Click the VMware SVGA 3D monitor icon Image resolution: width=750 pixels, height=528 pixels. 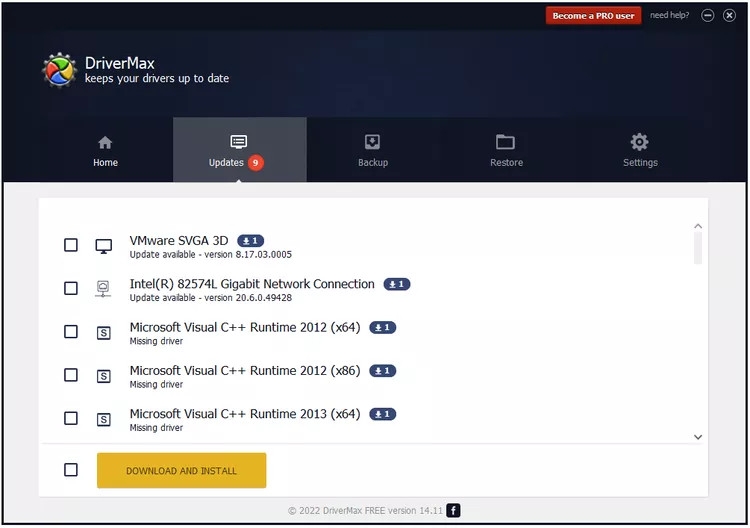click(103, 246)
